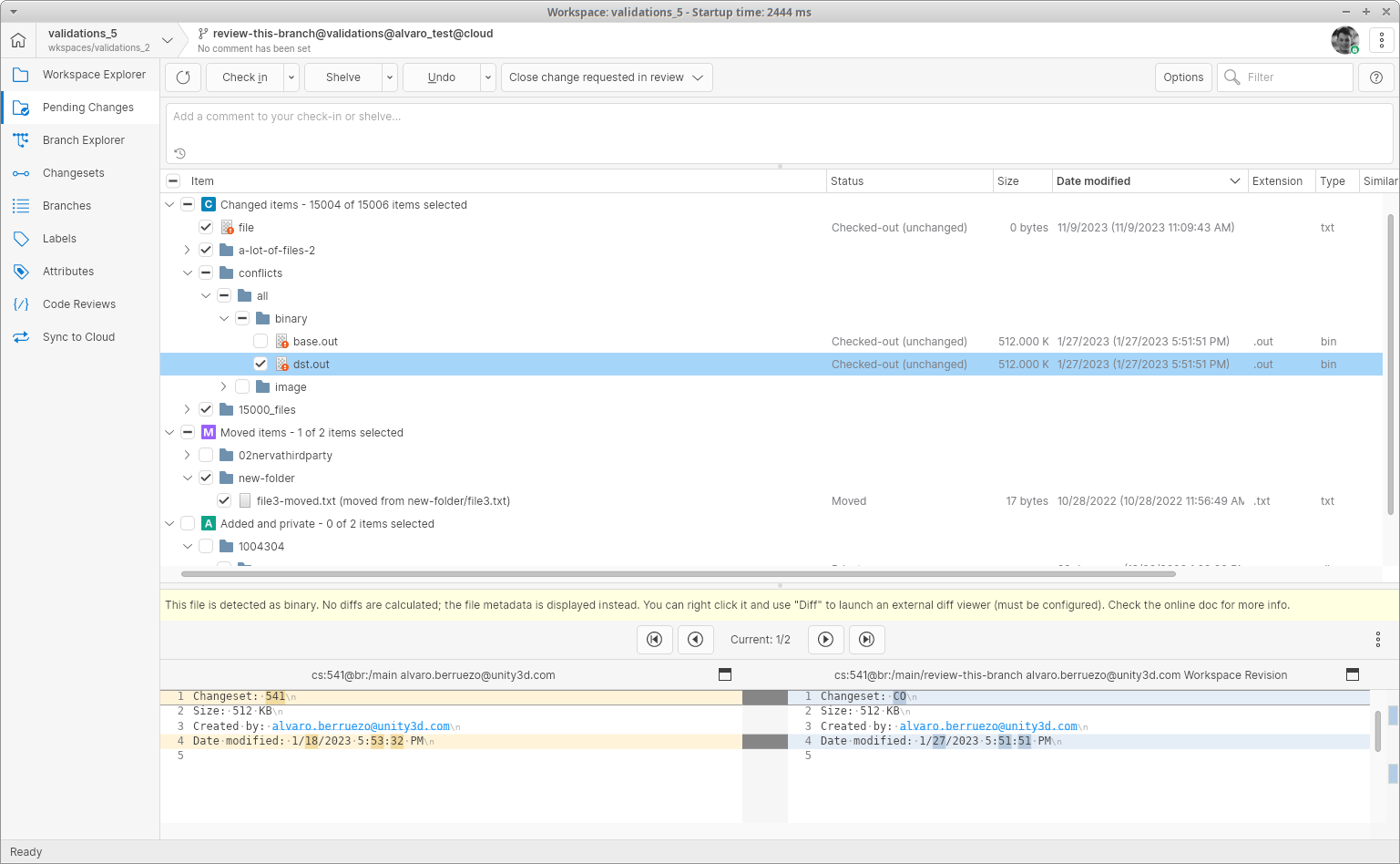Screen dimensions: 1400x864
Task: Click the user avatar icon
Action: [x=1345, y=40]
